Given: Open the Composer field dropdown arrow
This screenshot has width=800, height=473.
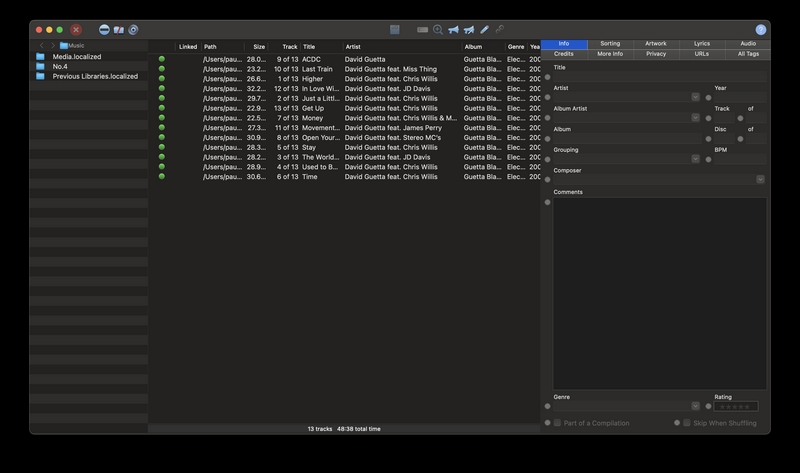Looking at the screenshot, I should 760,180.
